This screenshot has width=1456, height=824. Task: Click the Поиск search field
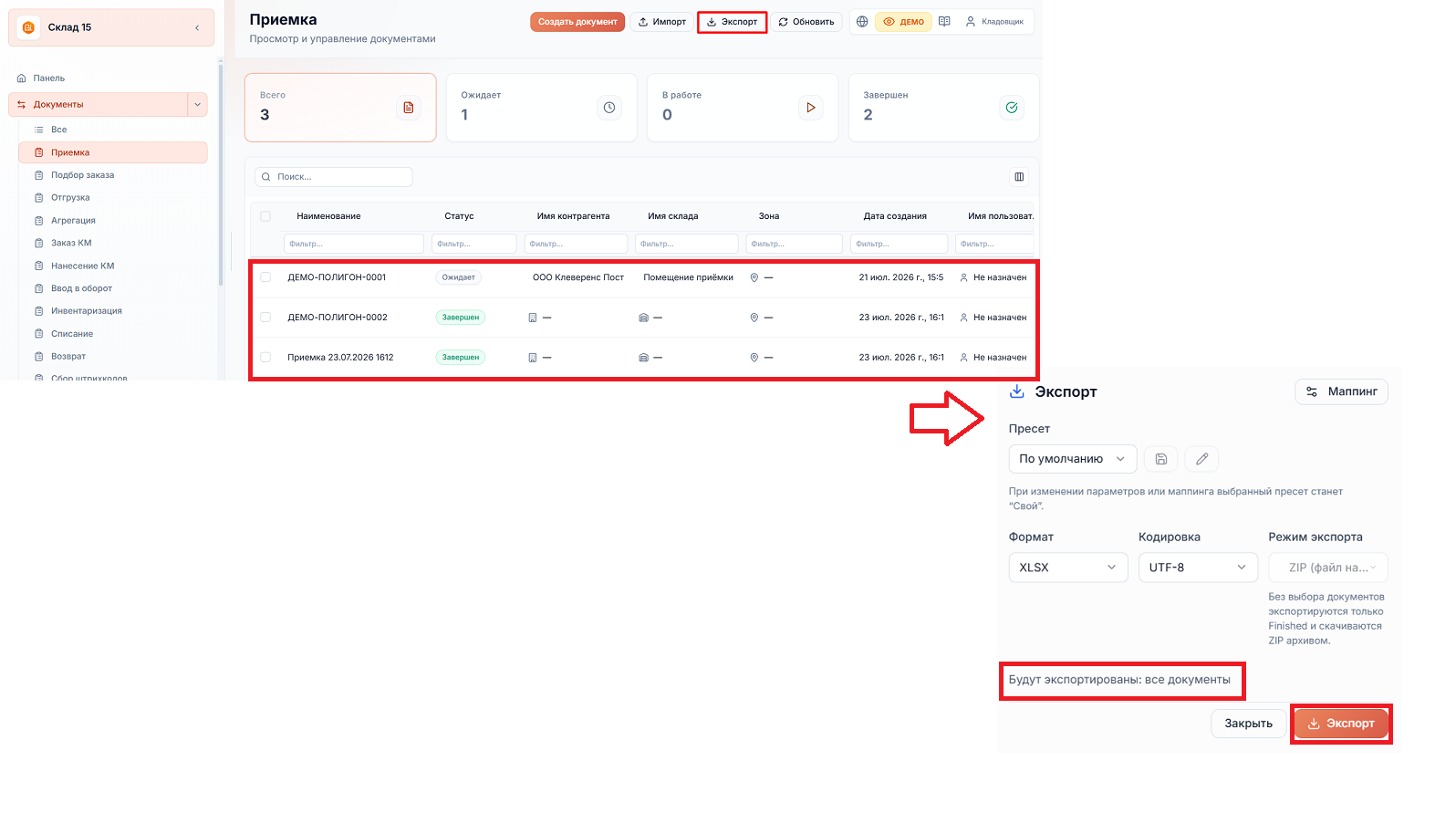334,177
